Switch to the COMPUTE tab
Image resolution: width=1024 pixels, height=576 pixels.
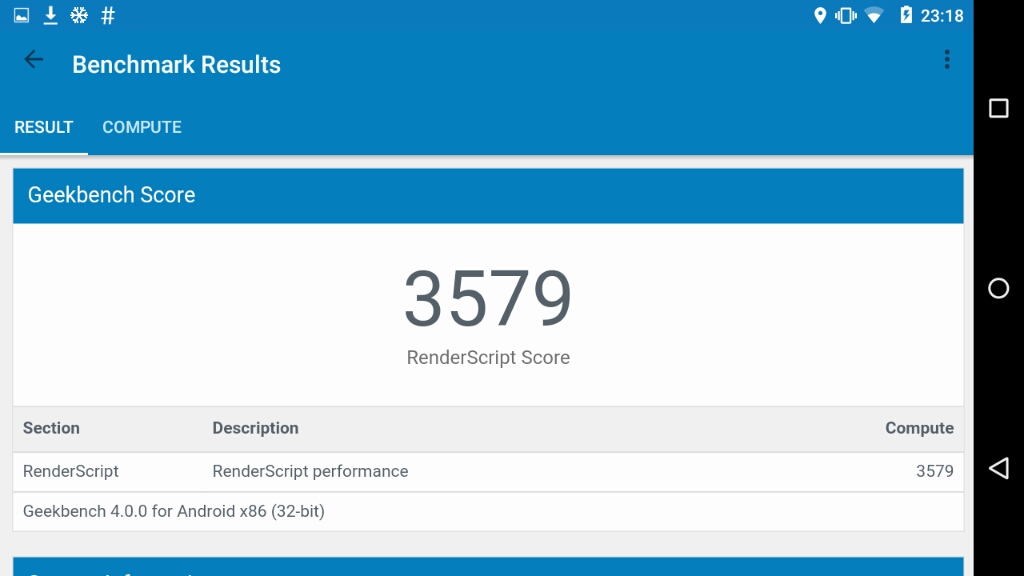pyautogui.click(x=142, y=127)
